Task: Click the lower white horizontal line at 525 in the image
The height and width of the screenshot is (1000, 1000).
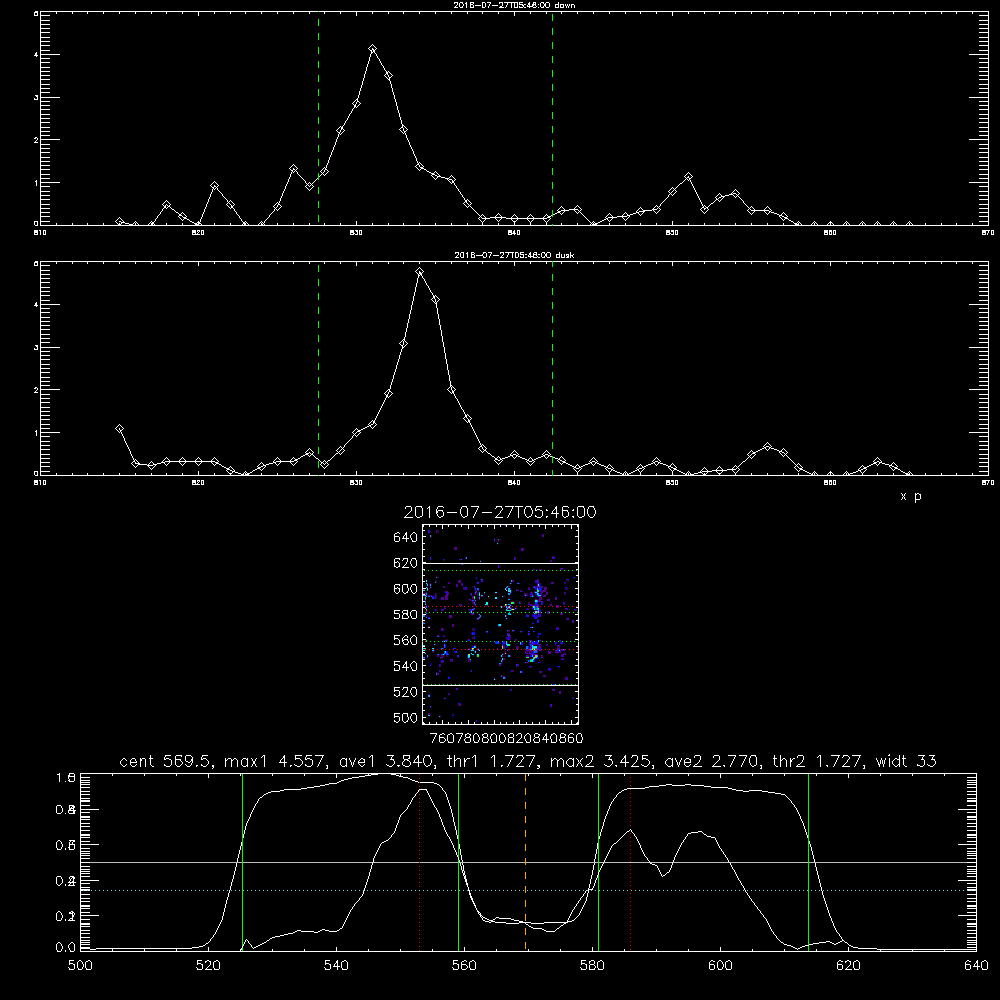Action: 500,685
